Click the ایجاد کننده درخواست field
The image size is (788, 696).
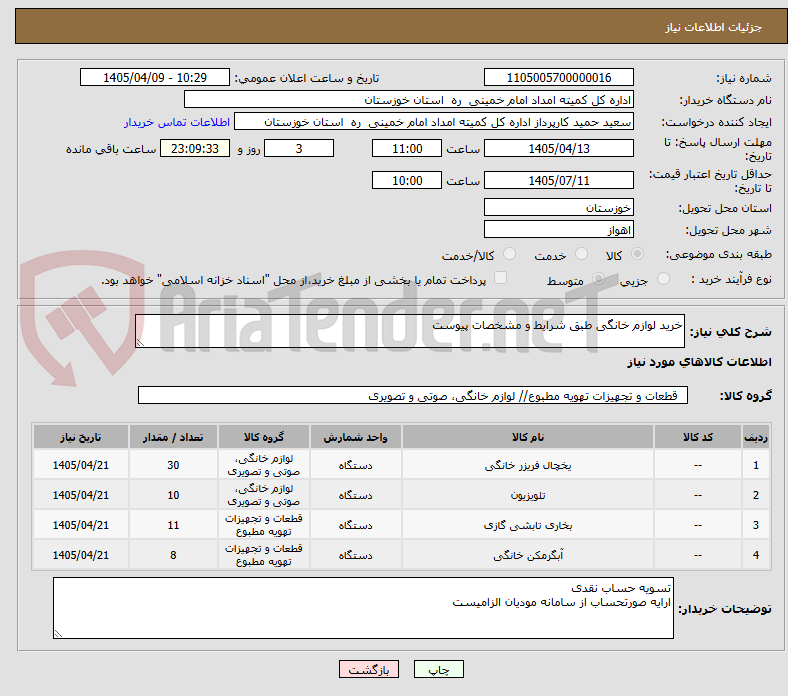[434, 122]
